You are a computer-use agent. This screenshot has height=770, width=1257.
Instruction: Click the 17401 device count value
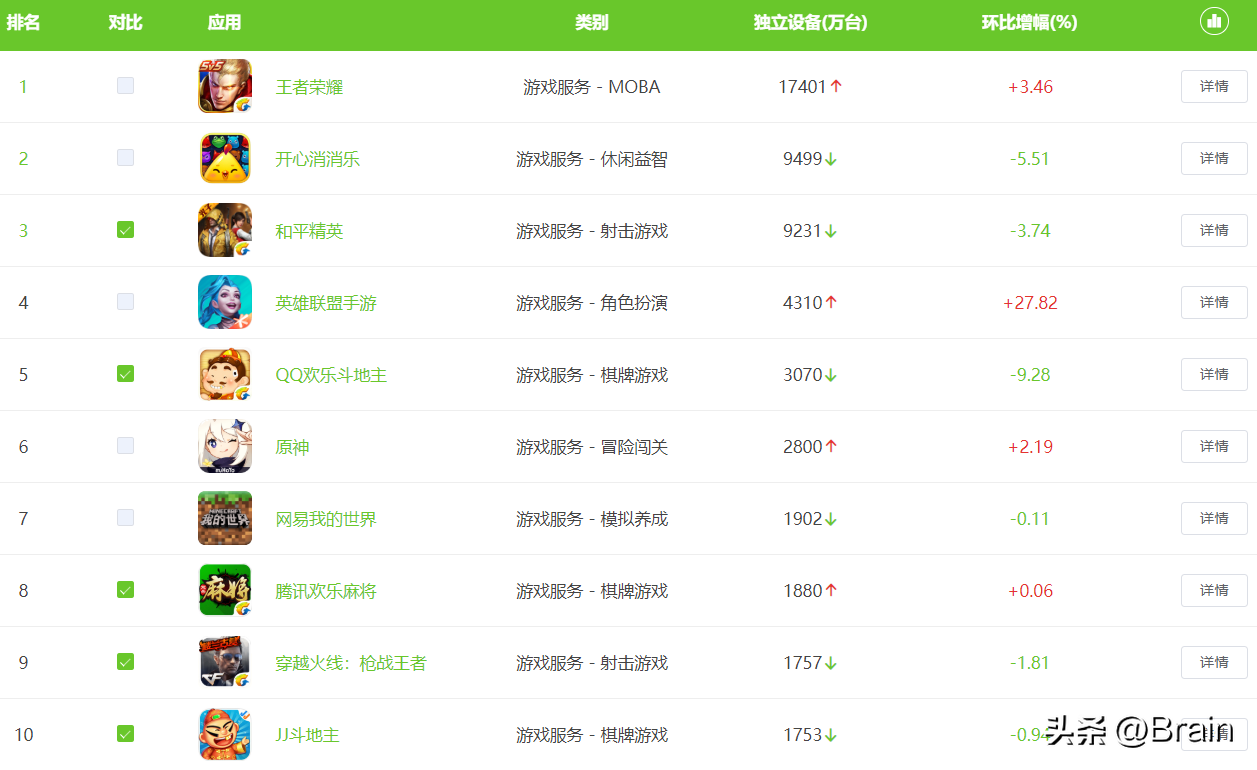tap(802, 87)
